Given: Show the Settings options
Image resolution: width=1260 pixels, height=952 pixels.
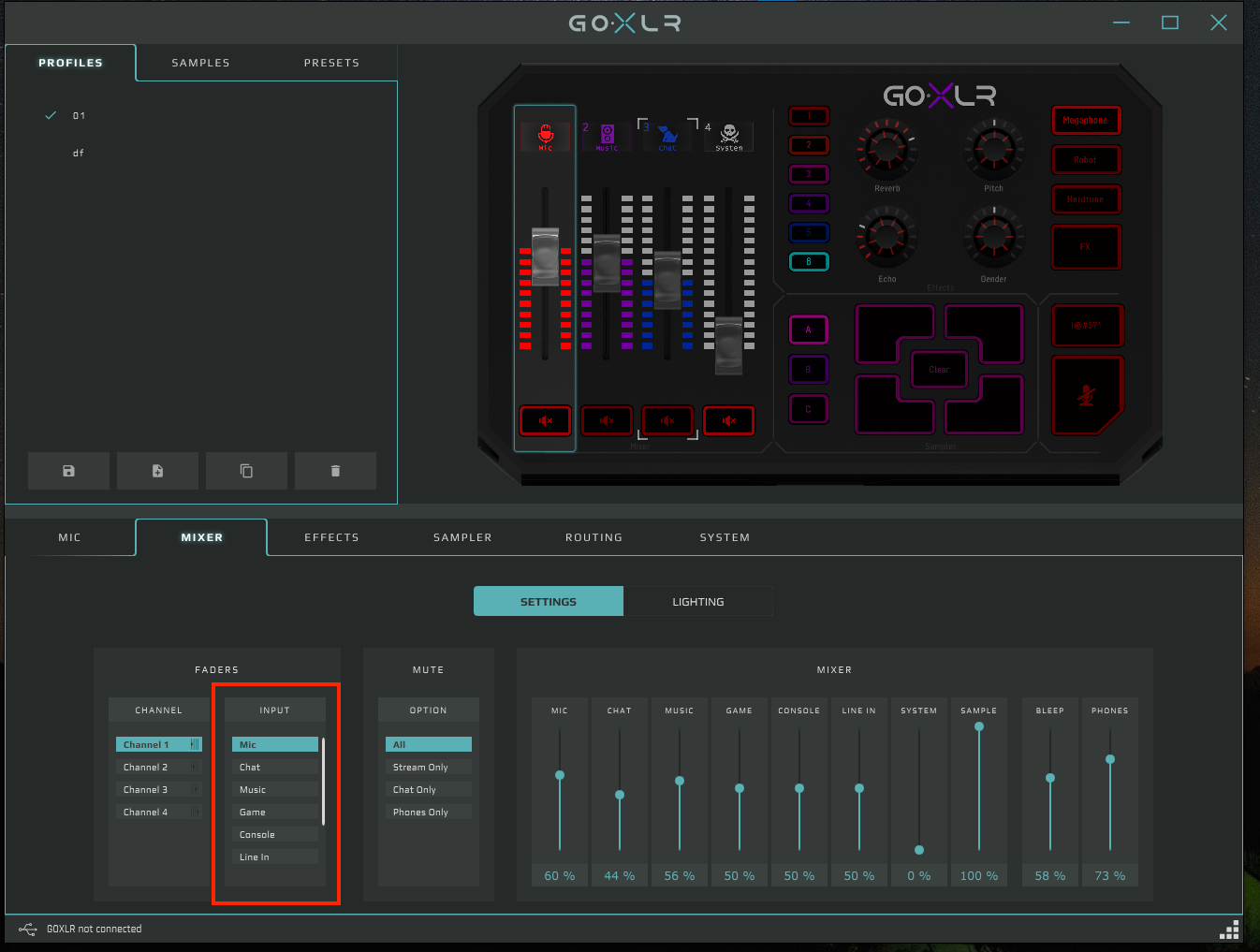Looking at the screenshot, I should click(x=549, y=601).
